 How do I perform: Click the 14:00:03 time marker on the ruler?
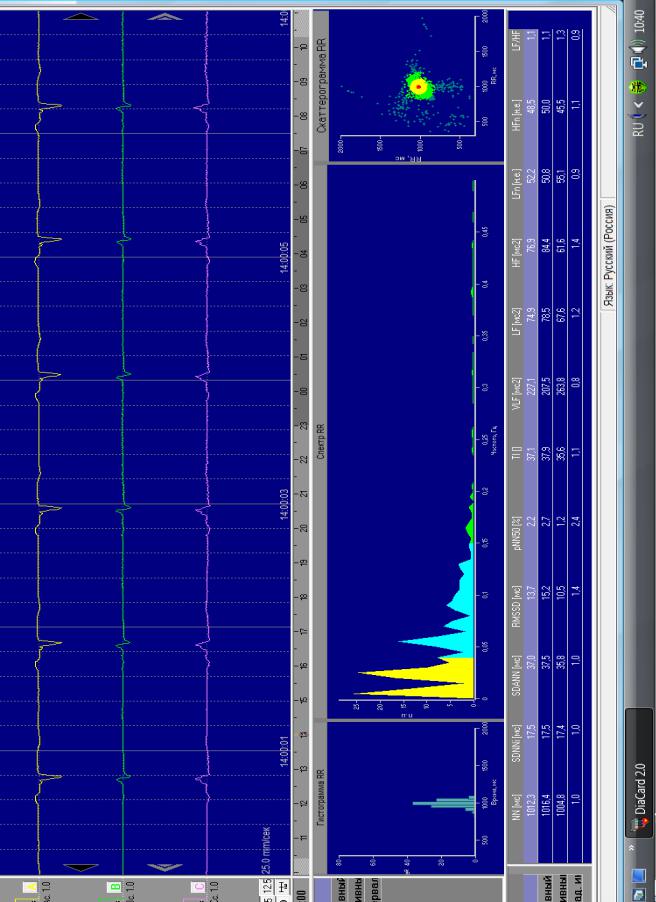coord(284,505)
